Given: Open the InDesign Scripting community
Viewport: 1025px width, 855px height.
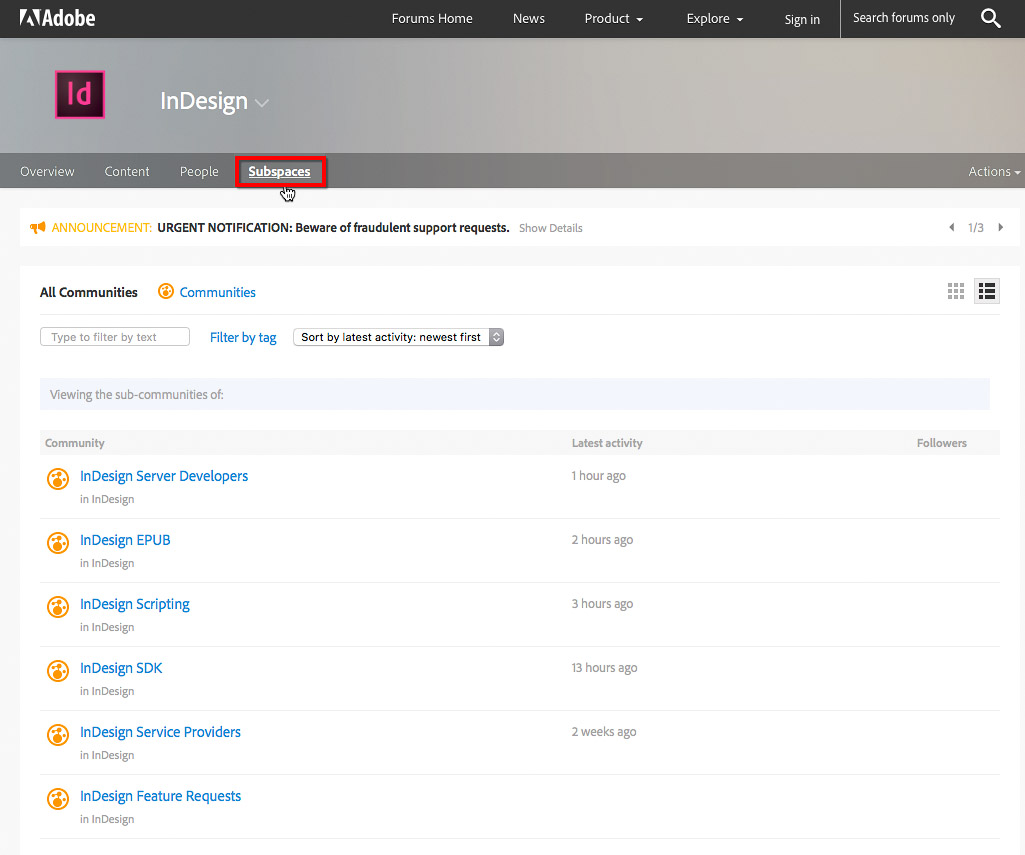Looking at the screenshot, I should (x=135, y=604).
